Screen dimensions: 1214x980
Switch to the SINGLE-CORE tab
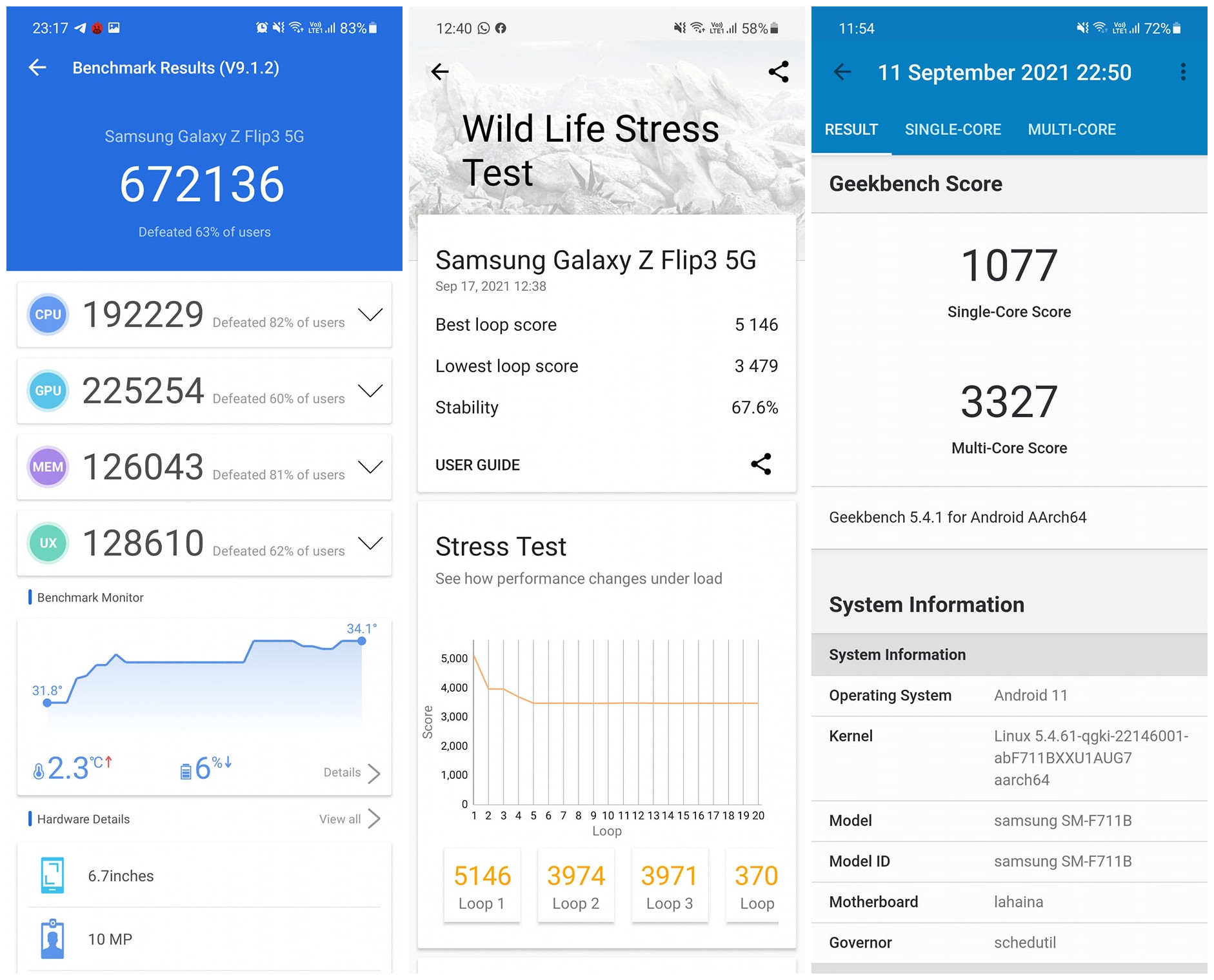coord(953,130)
